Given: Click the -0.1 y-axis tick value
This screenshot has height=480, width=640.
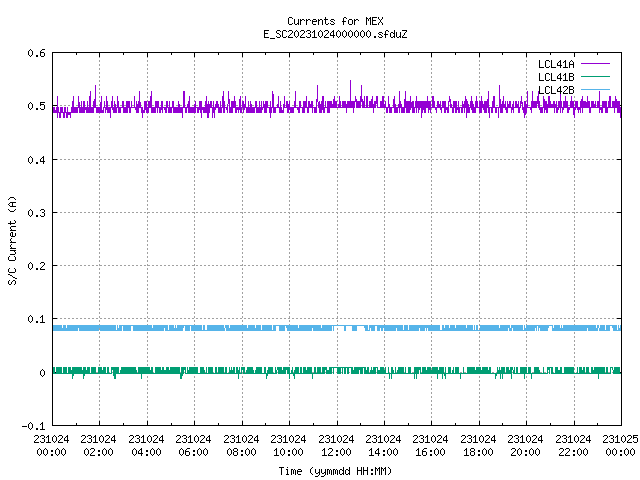Looking at the screenshot, I should tap(33, 426).
